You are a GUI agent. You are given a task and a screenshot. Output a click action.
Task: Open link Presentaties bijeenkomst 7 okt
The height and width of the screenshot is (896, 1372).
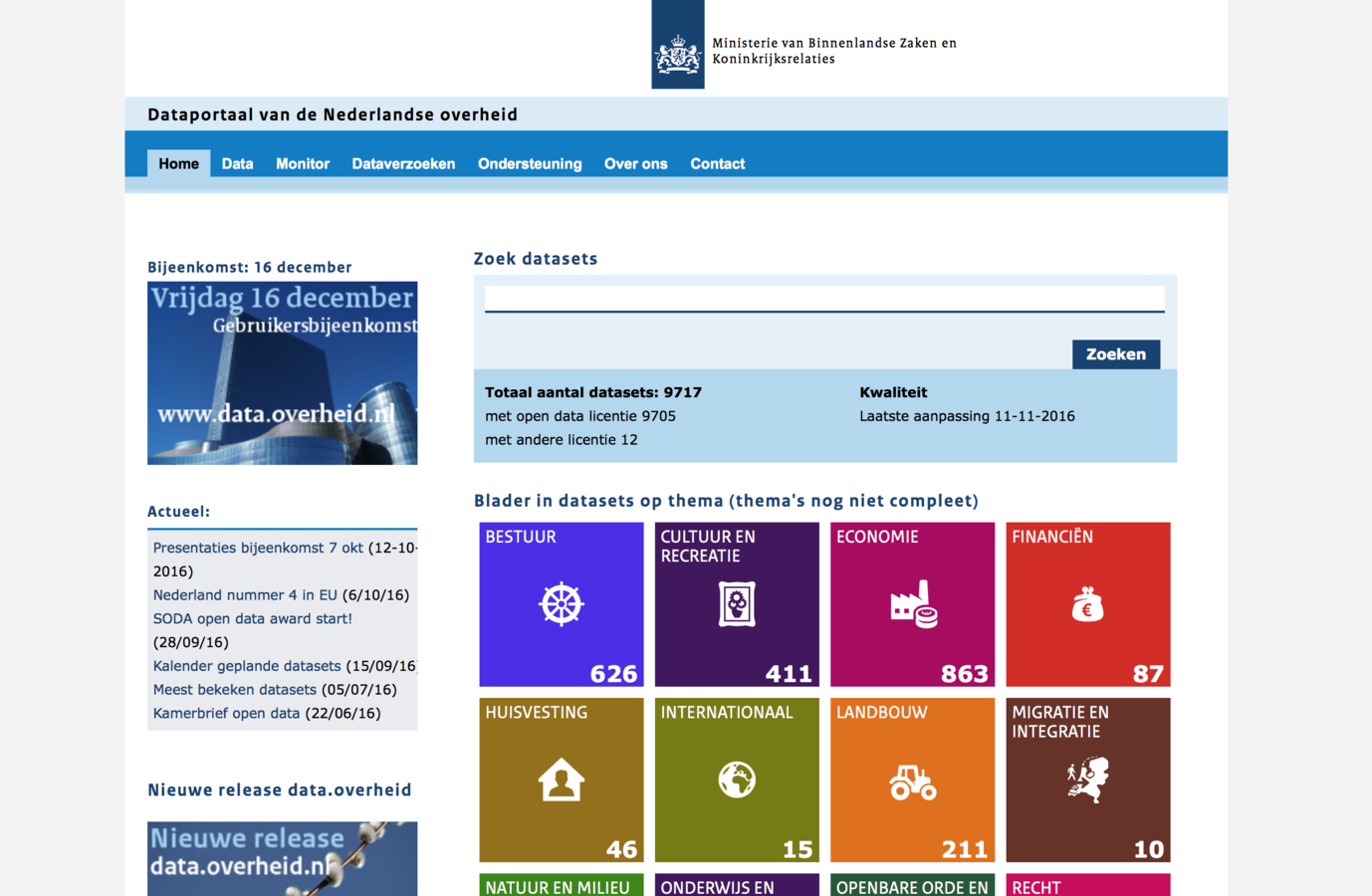[258, 548]
